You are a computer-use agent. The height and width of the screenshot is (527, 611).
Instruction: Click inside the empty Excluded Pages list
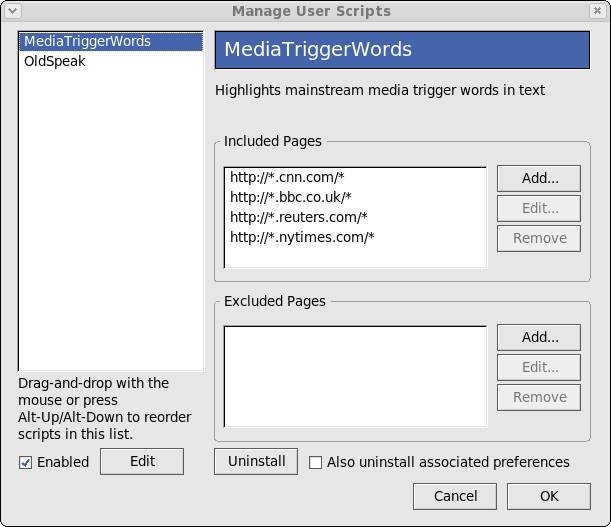point(355,377)
